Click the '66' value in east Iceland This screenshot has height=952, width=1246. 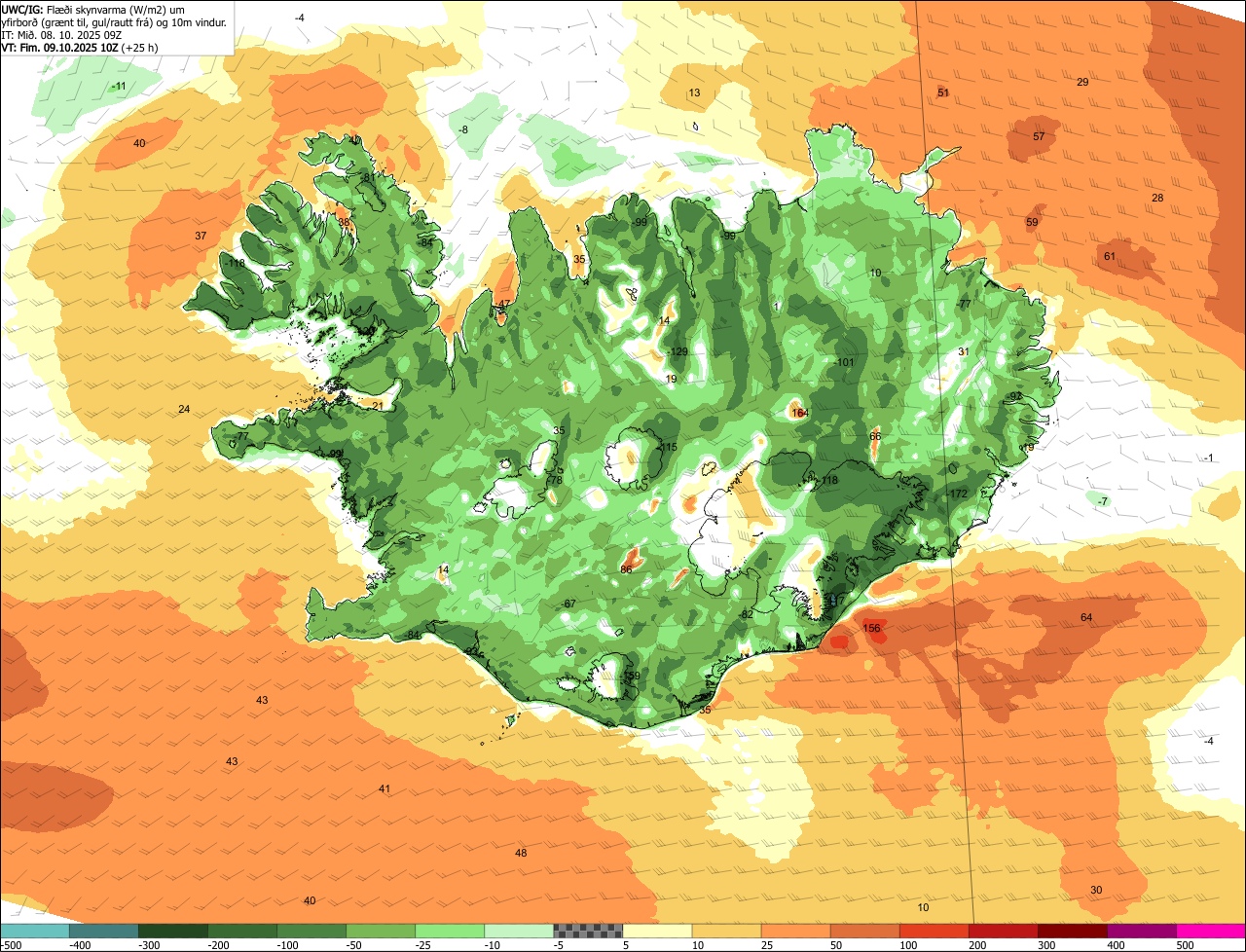875,437
